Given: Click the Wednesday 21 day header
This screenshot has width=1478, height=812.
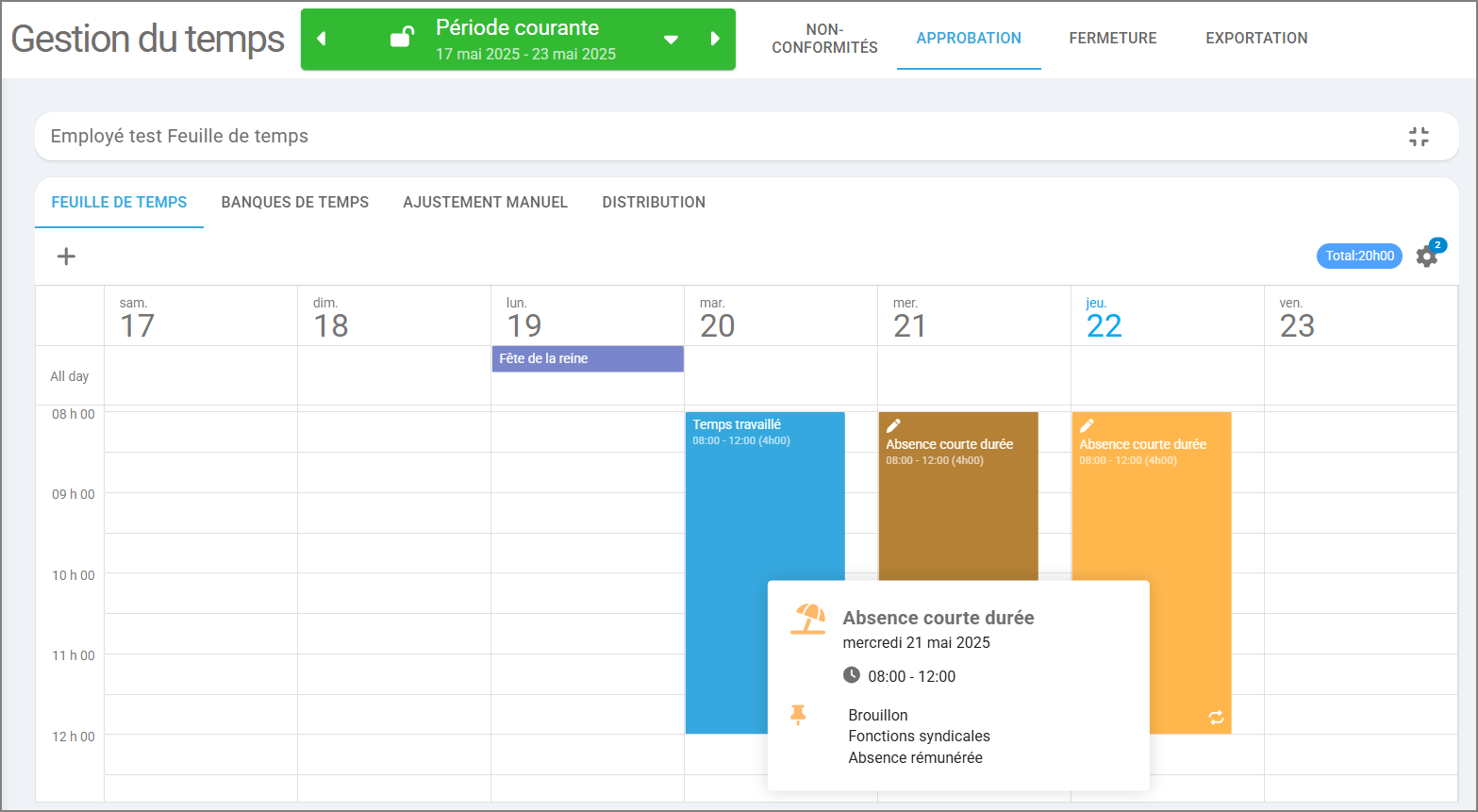Looking at the screenshot, I should click(974, 316).
